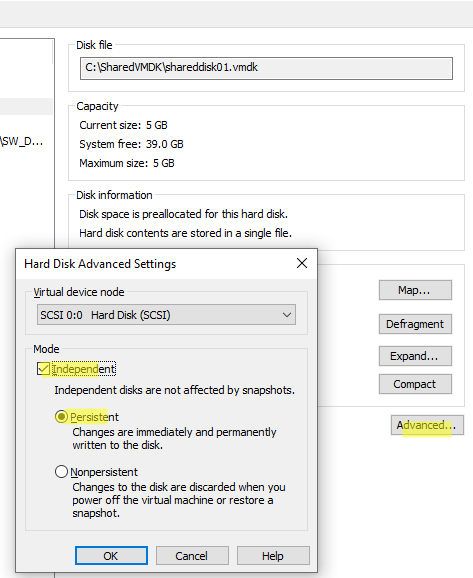Open the Advanced... disk settings button

click(427, 425)
